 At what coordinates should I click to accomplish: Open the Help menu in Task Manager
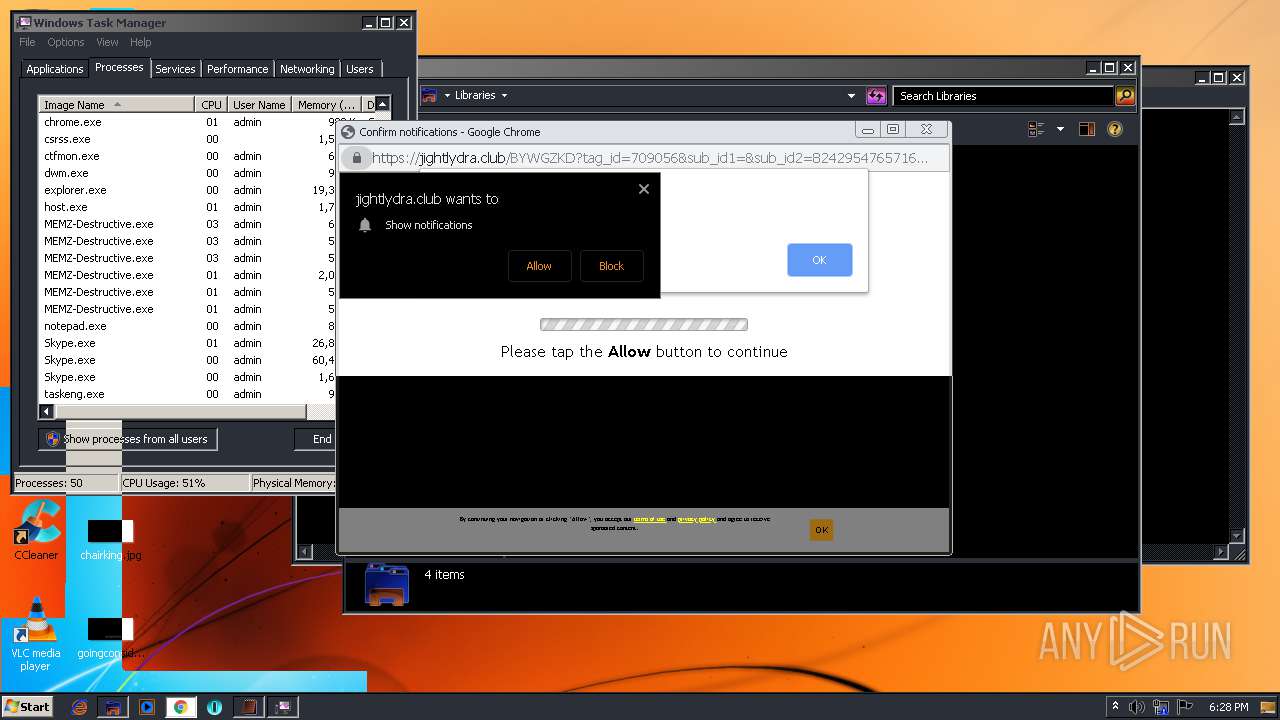click(x=140, y=42)
